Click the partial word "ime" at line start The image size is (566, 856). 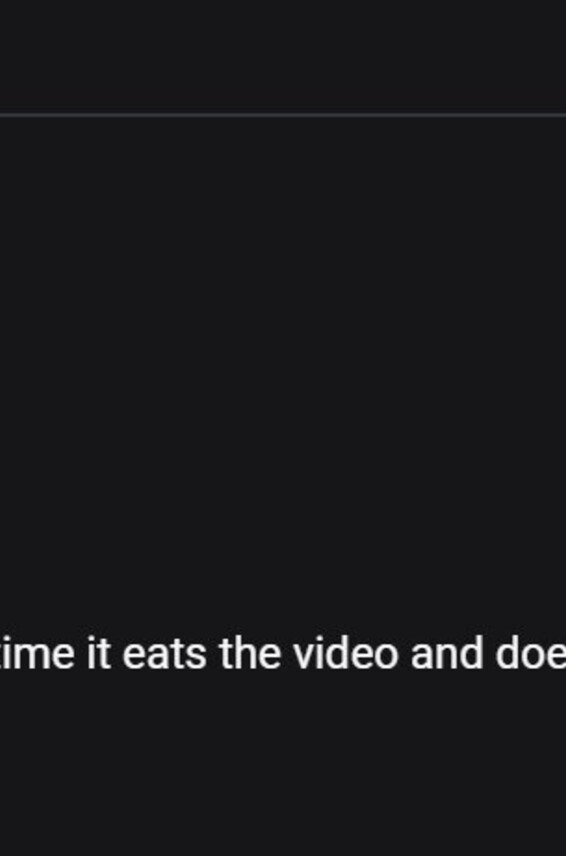(37, 652)
